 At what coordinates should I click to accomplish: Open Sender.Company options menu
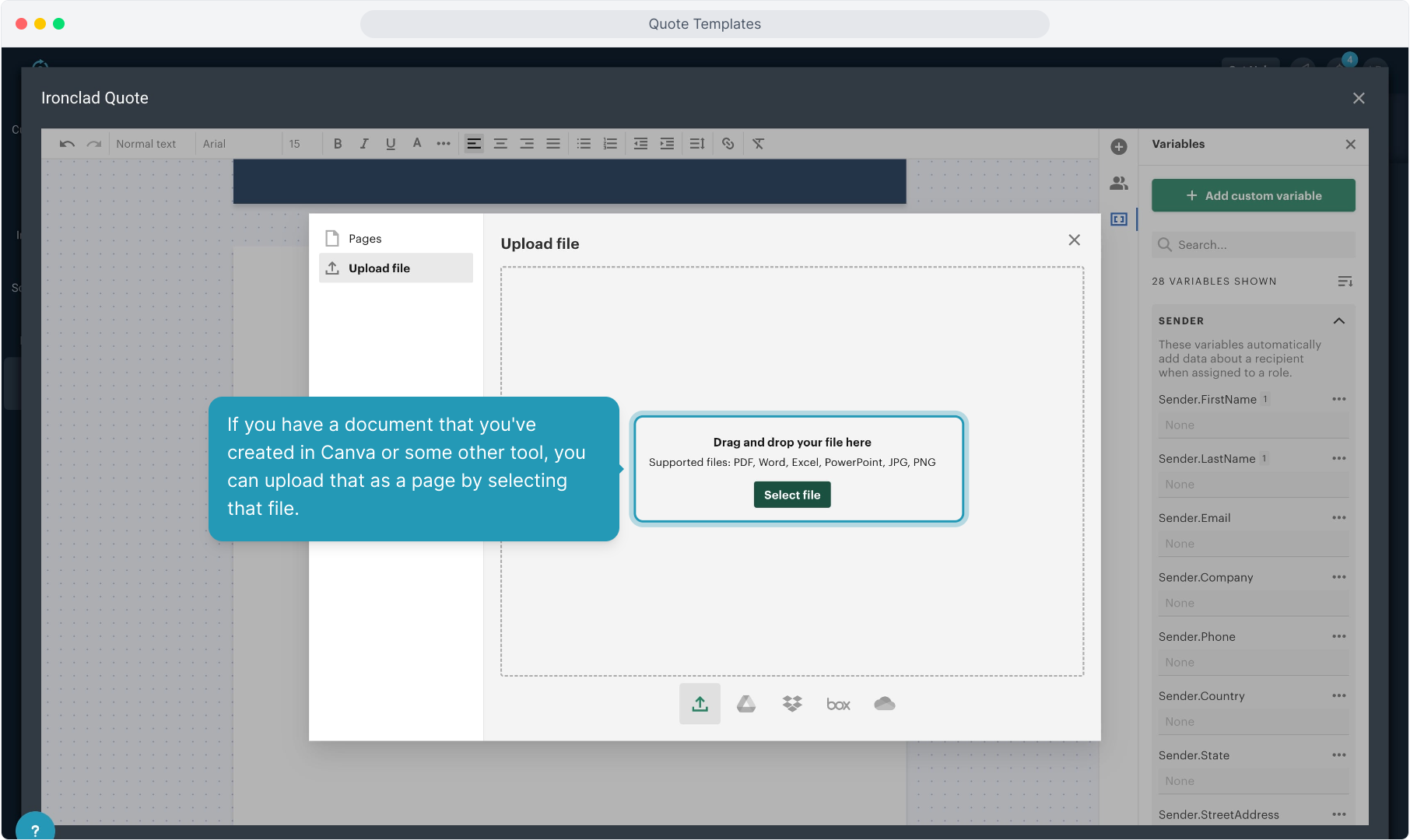(1339, 577)
